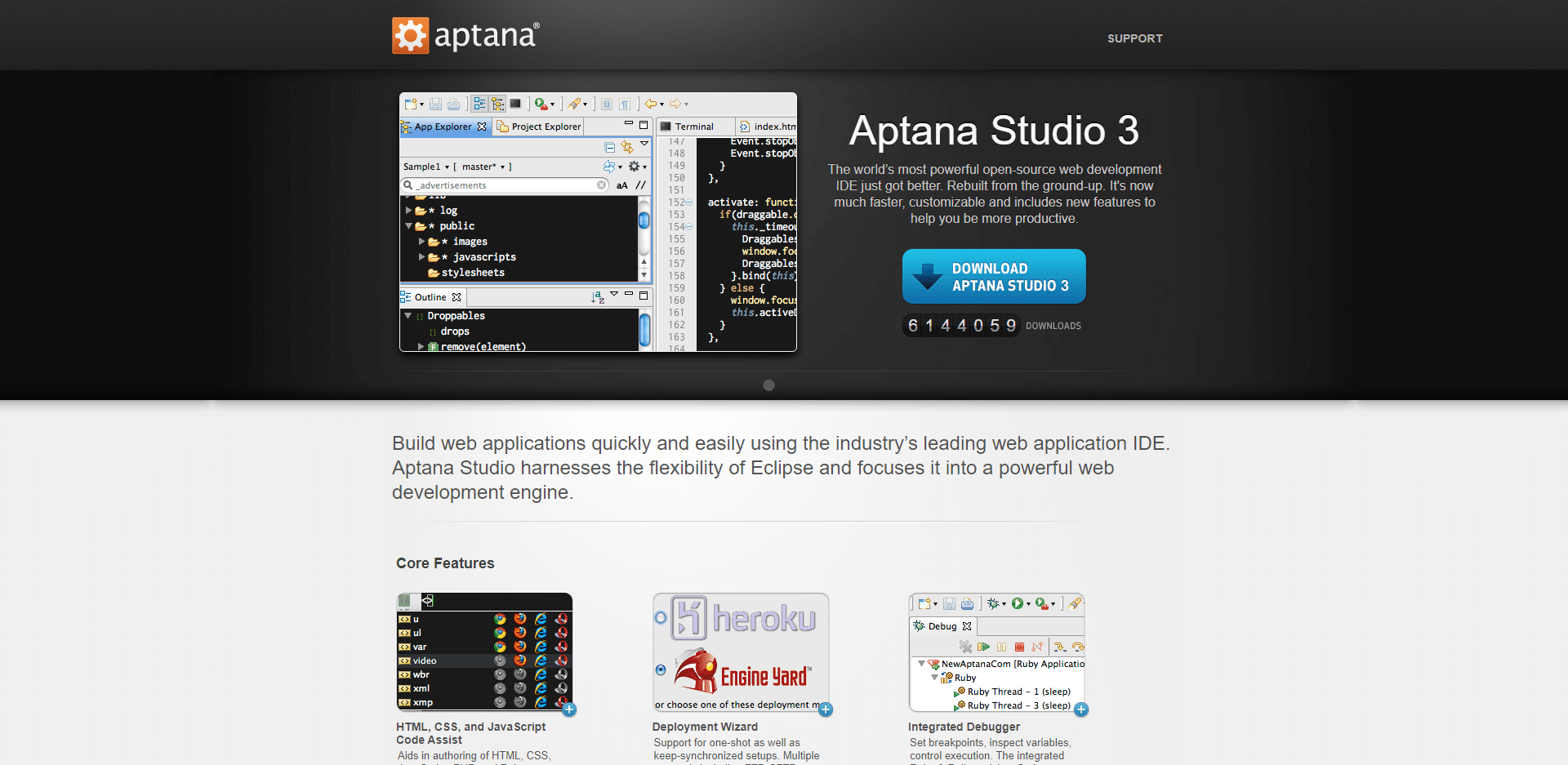1568x765 pixels.
Task: Click the plus icon on Deployment Wizard thumbnail
Action: 826,709
